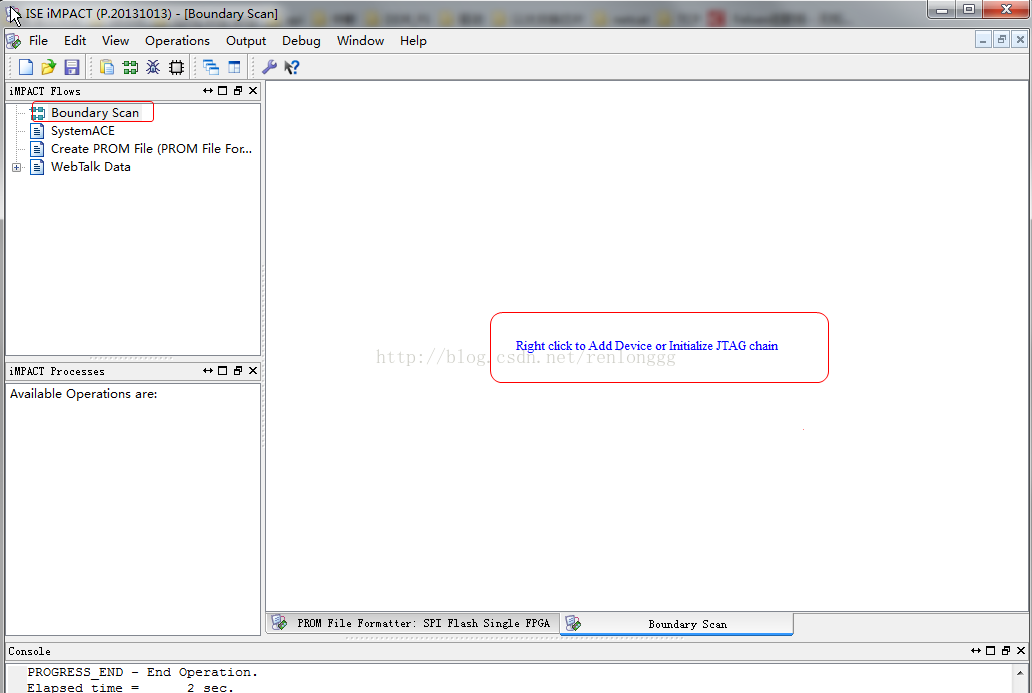Minimize the ISE iMPACT main window
The image size is (1032, 693).
pyautogui.click(x=942, y=10)
